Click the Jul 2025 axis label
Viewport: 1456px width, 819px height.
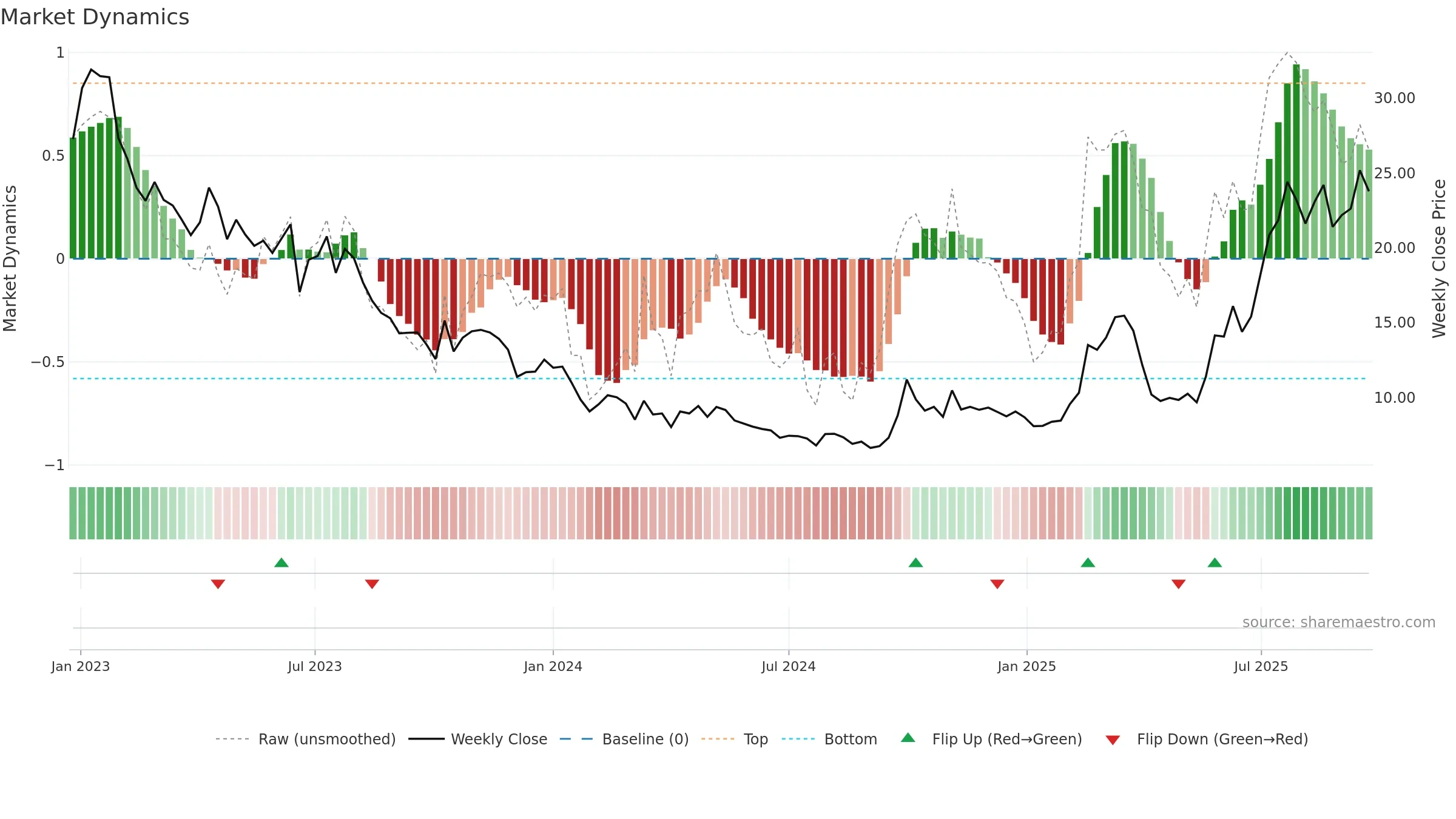point(1261,666)
